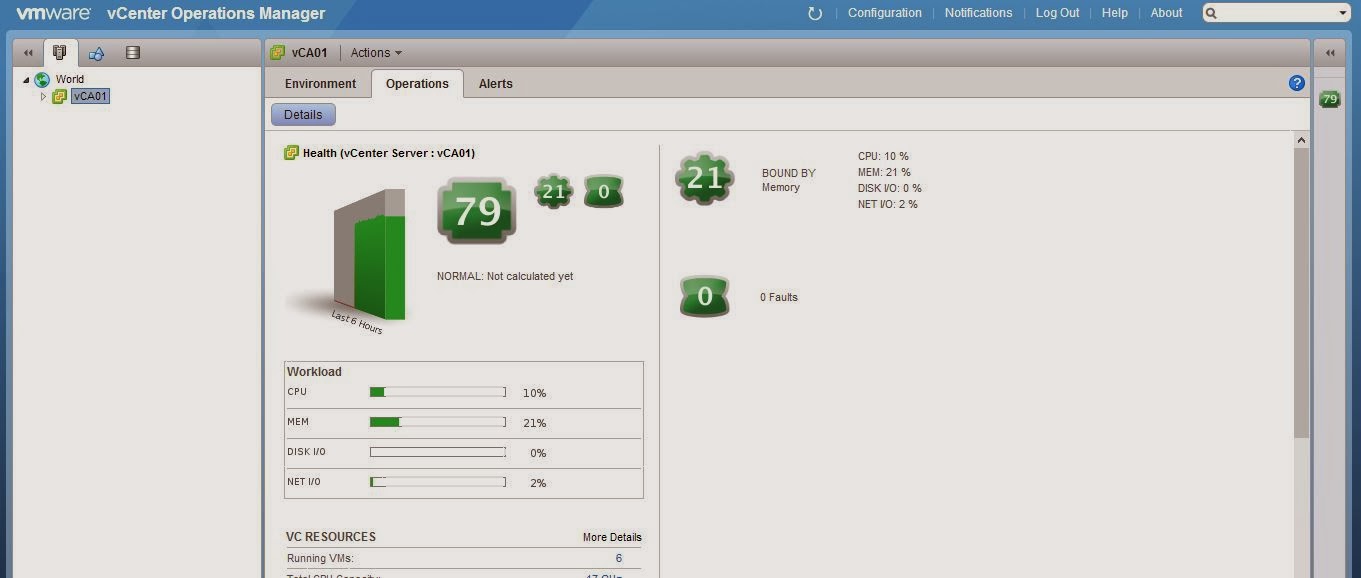Open the search box dropdown arrow
Screen dimensions: 1361x578
point(1343,14)
